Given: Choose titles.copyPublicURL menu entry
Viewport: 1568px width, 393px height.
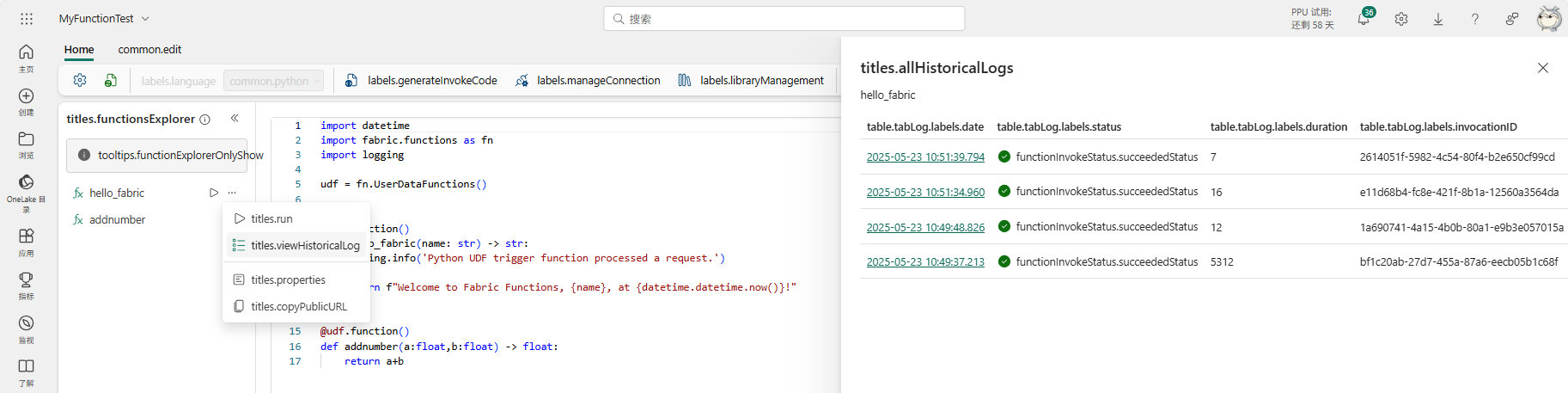Looking at the screenshot, I should click(296, 306).
